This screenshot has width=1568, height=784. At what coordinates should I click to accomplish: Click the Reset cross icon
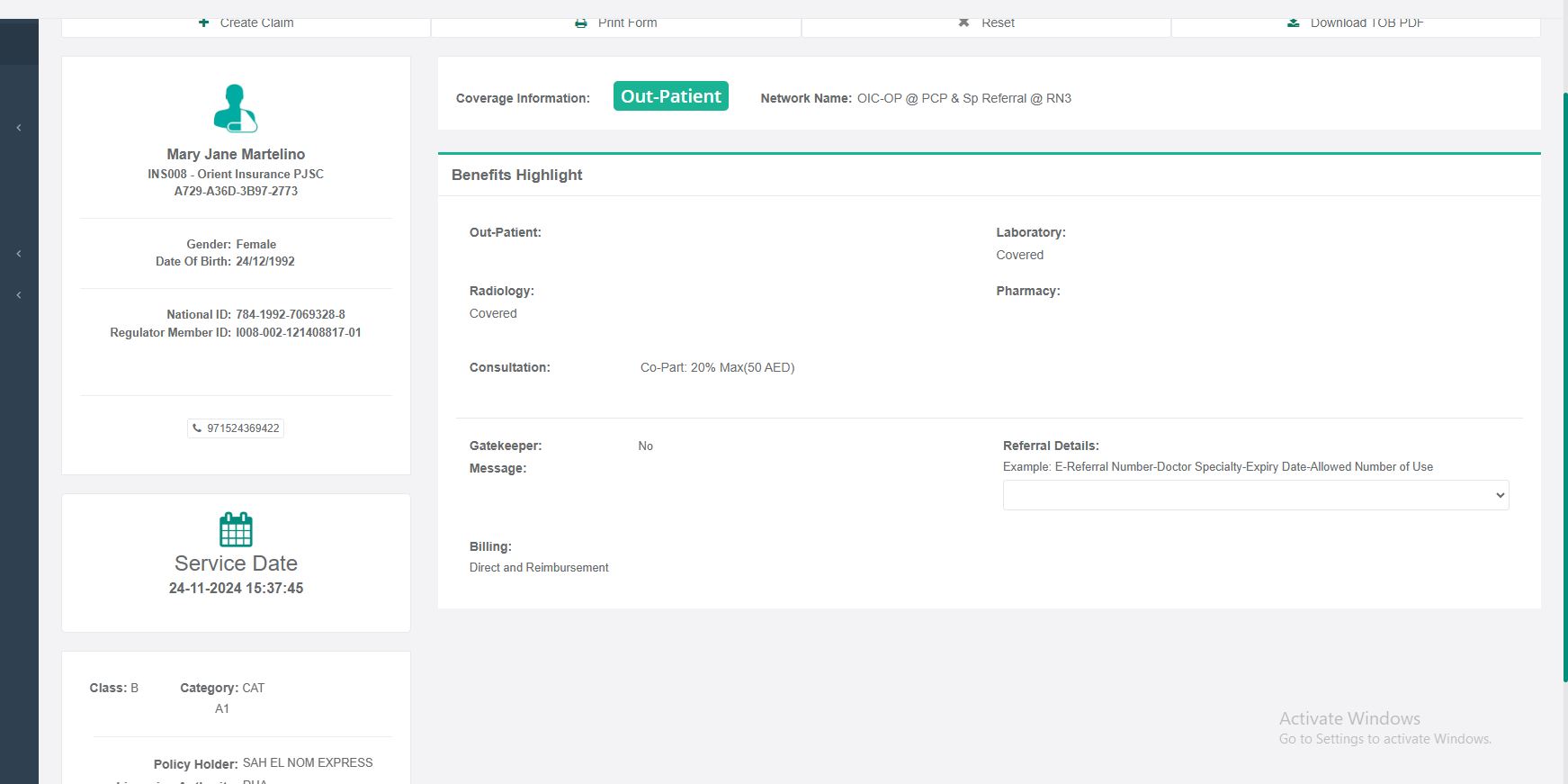[963, 23]
